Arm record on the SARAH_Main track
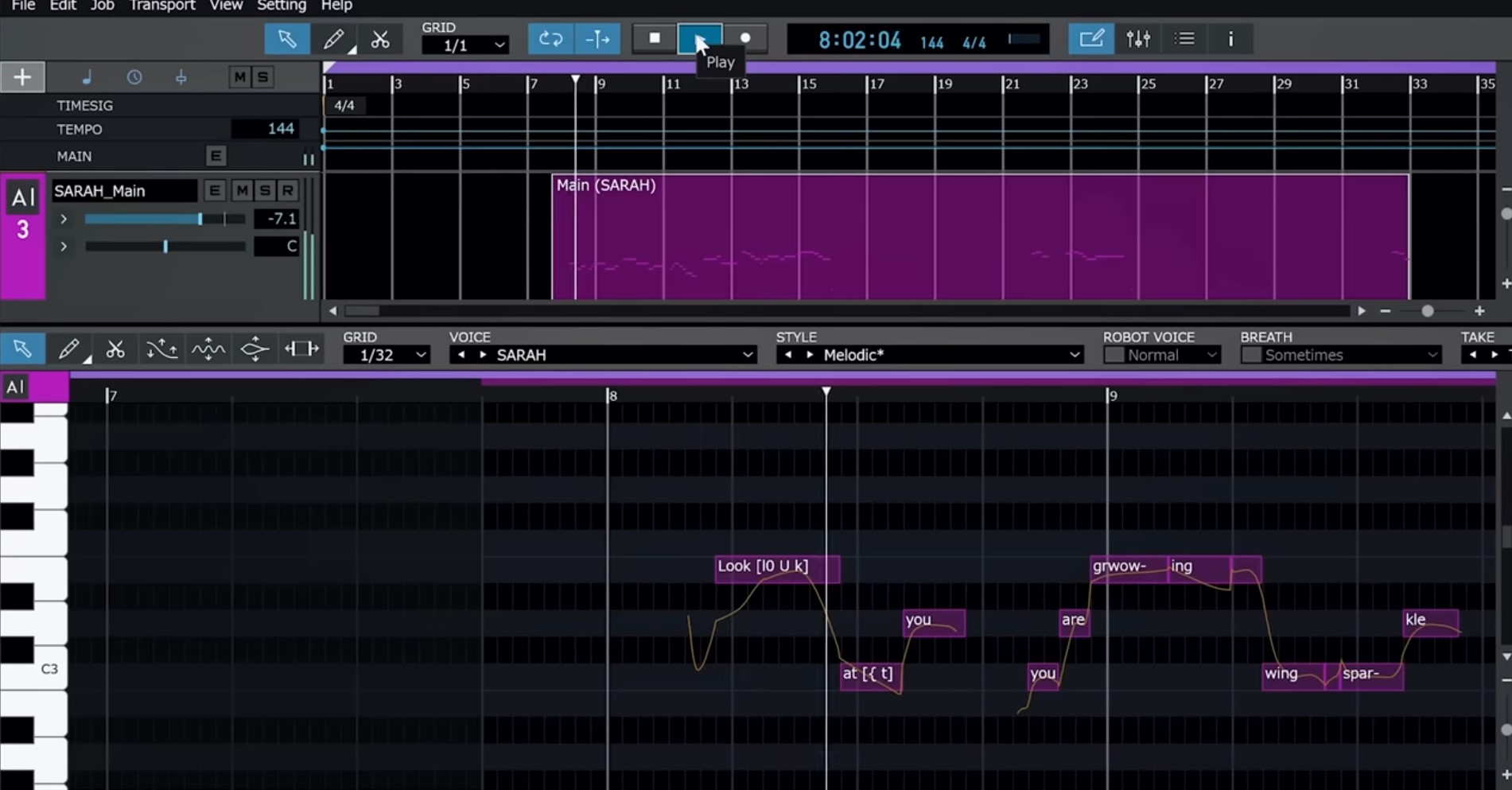Viewport: 1512px width, 790px height. 287,191
